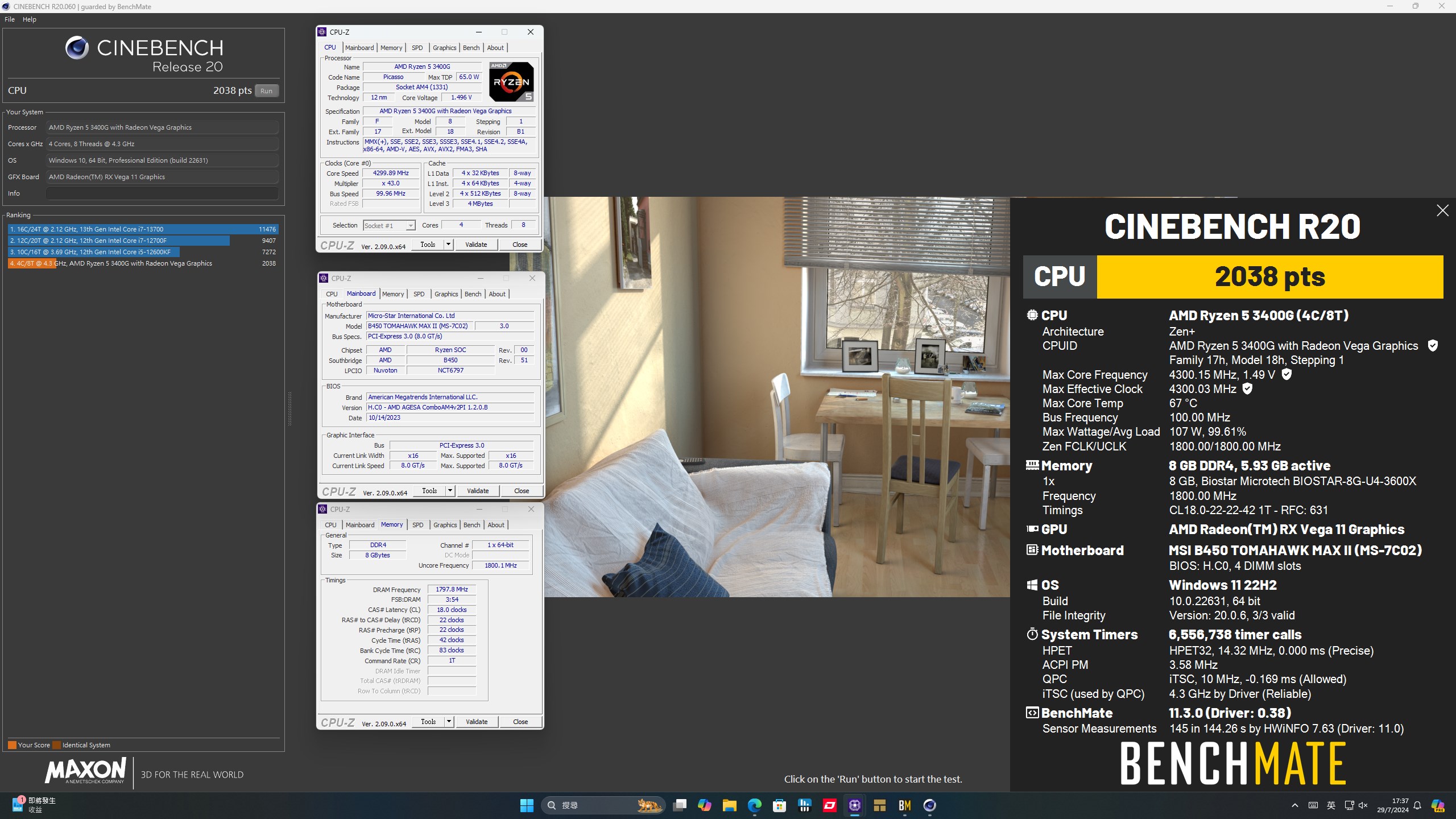
Task: Click the shield icon beside Max Effective Clock
Action: point(1247,389)
